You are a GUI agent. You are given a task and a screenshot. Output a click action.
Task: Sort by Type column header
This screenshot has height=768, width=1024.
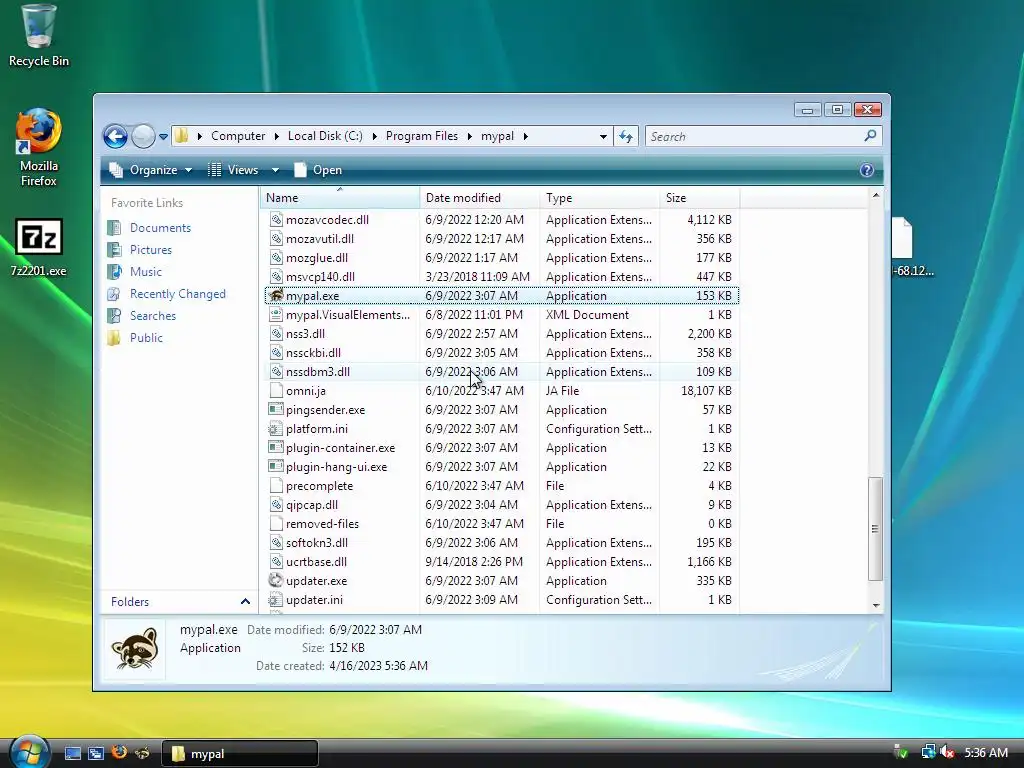pyautogui.click(x=600, y=198)
